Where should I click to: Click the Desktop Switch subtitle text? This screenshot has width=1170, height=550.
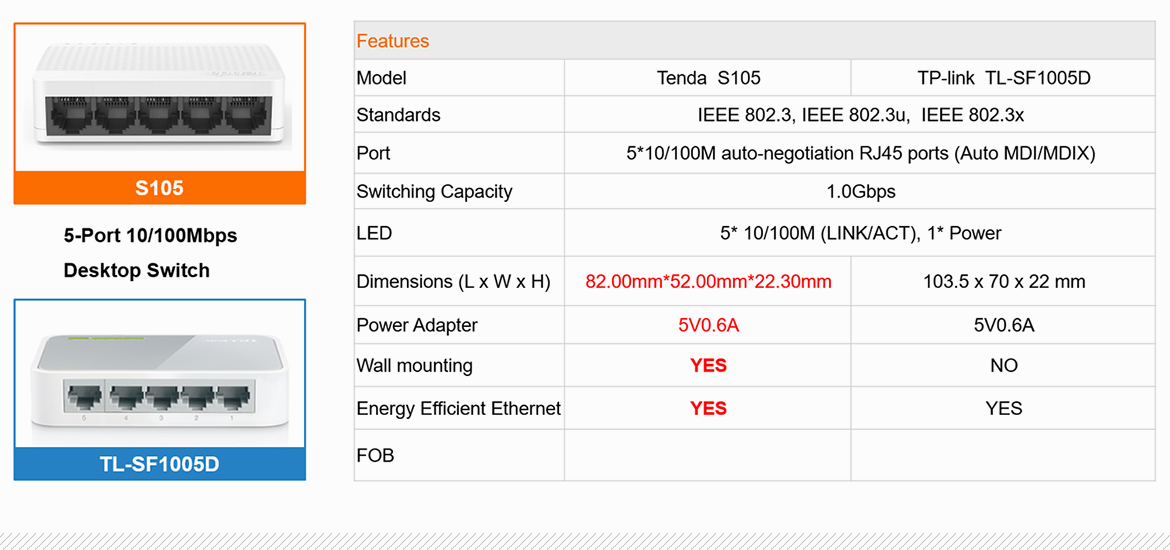(x=136, y=270)
